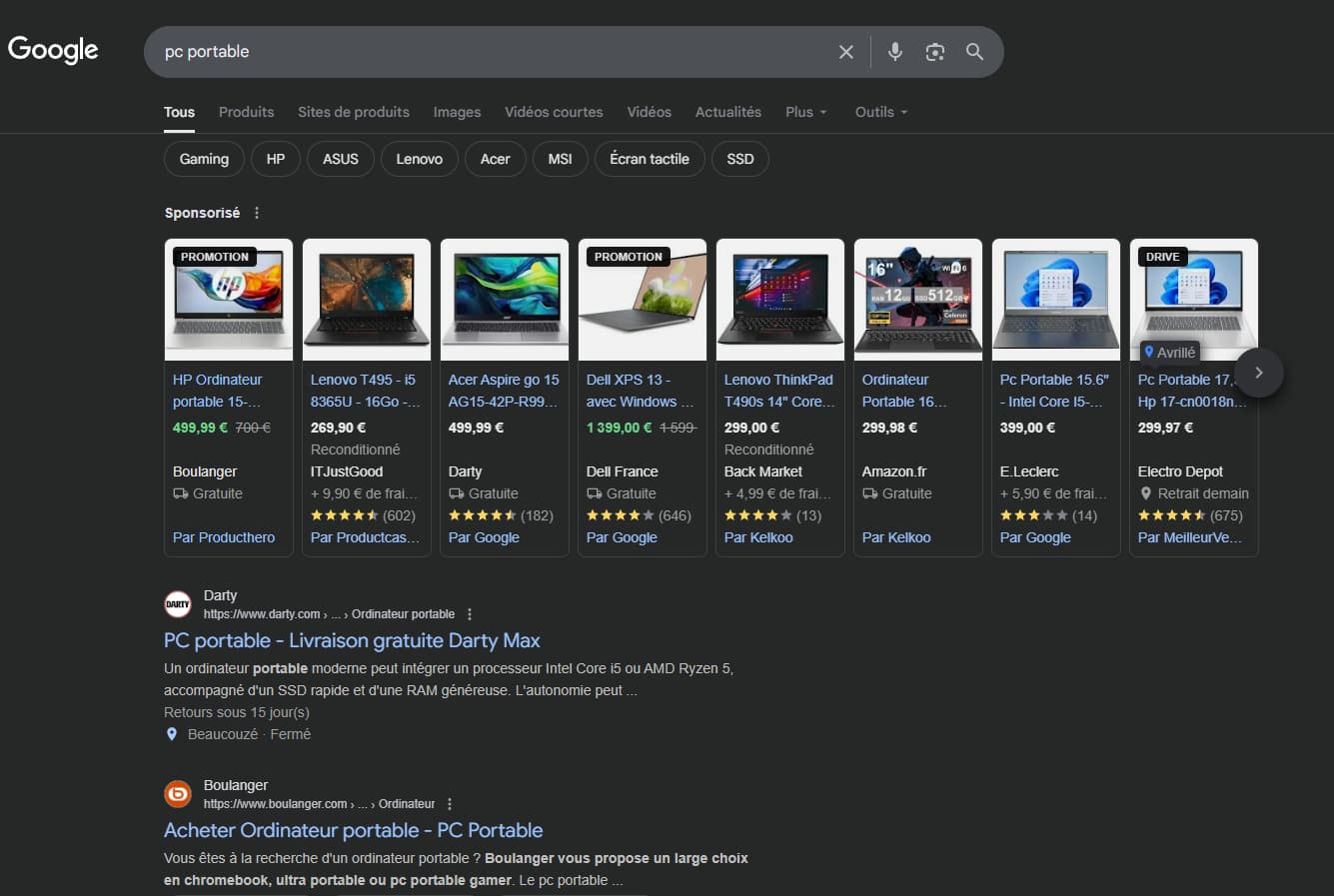Advance the sponsored carousel with the right arrow
Image resolution: width=1334 pixels, height=896 pixels.
(1259, 372)
